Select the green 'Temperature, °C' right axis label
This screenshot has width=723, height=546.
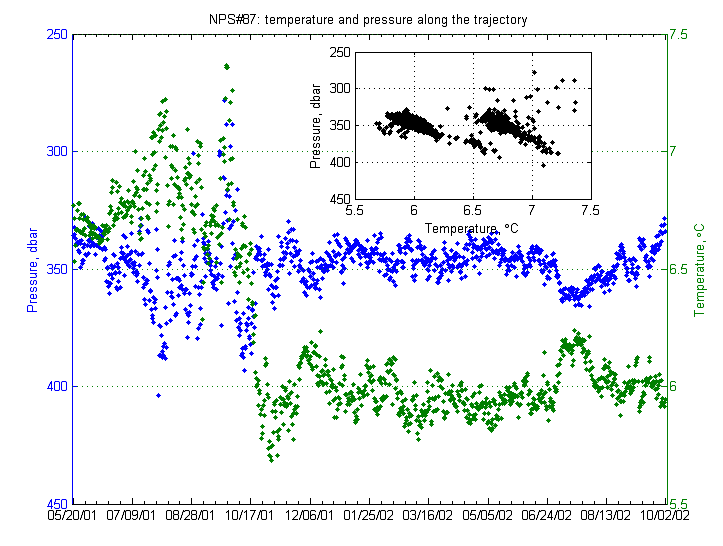[x=699, y=270]
